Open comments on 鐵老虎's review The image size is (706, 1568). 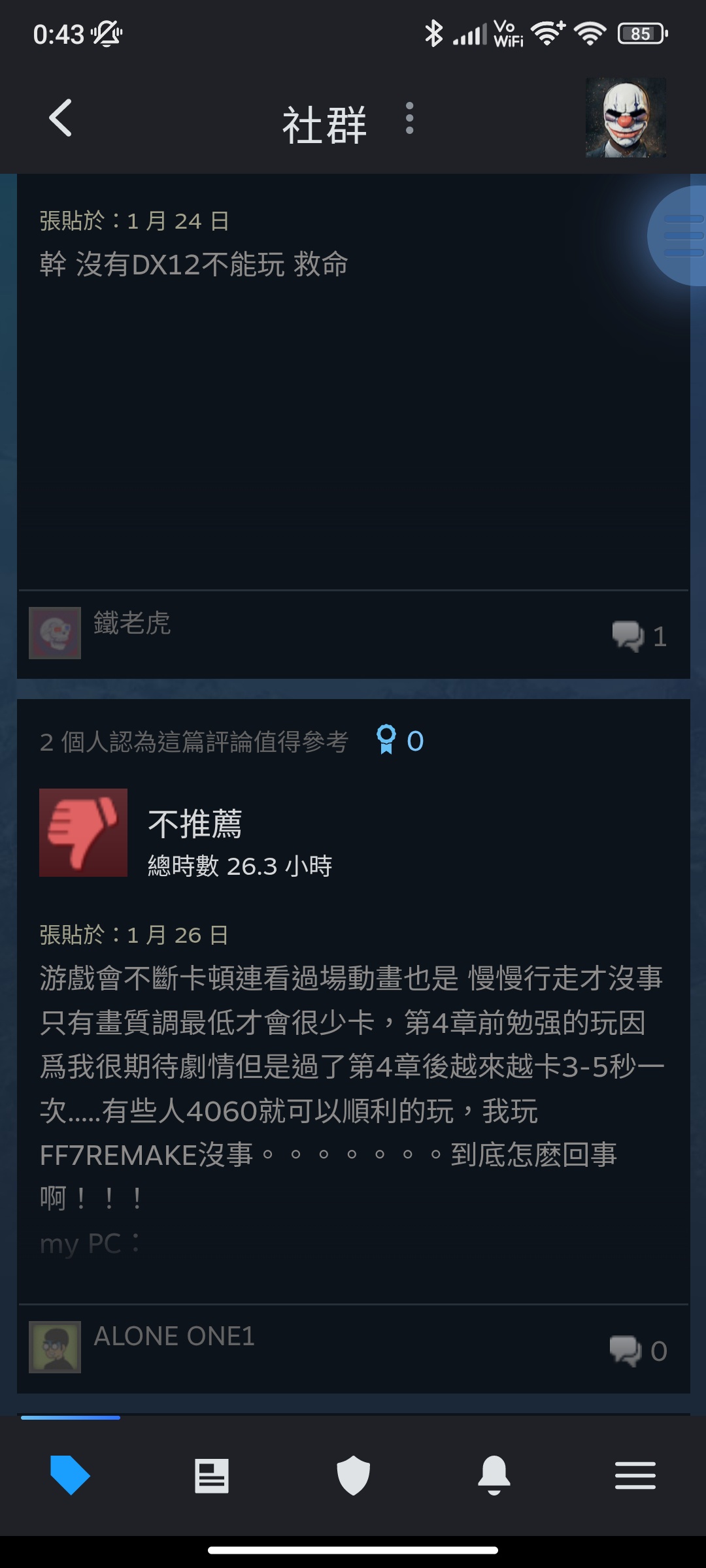(639, 636)
